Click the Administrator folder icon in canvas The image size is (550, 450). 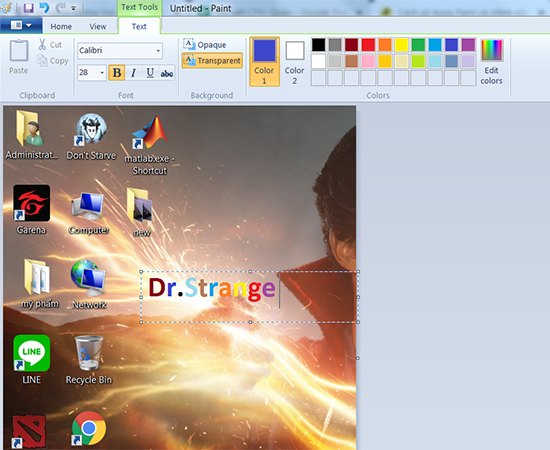point(30,128)
